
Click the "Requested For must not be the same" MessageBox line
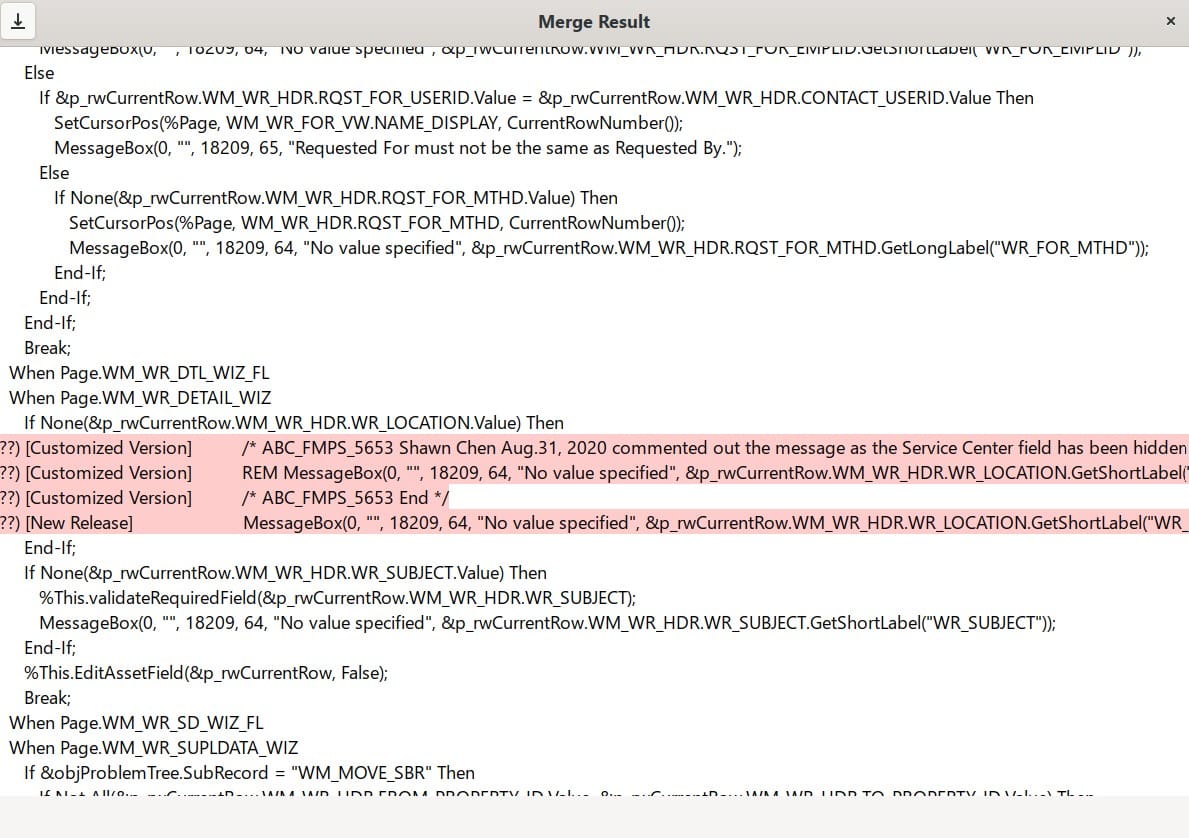(x=397, y=148)
